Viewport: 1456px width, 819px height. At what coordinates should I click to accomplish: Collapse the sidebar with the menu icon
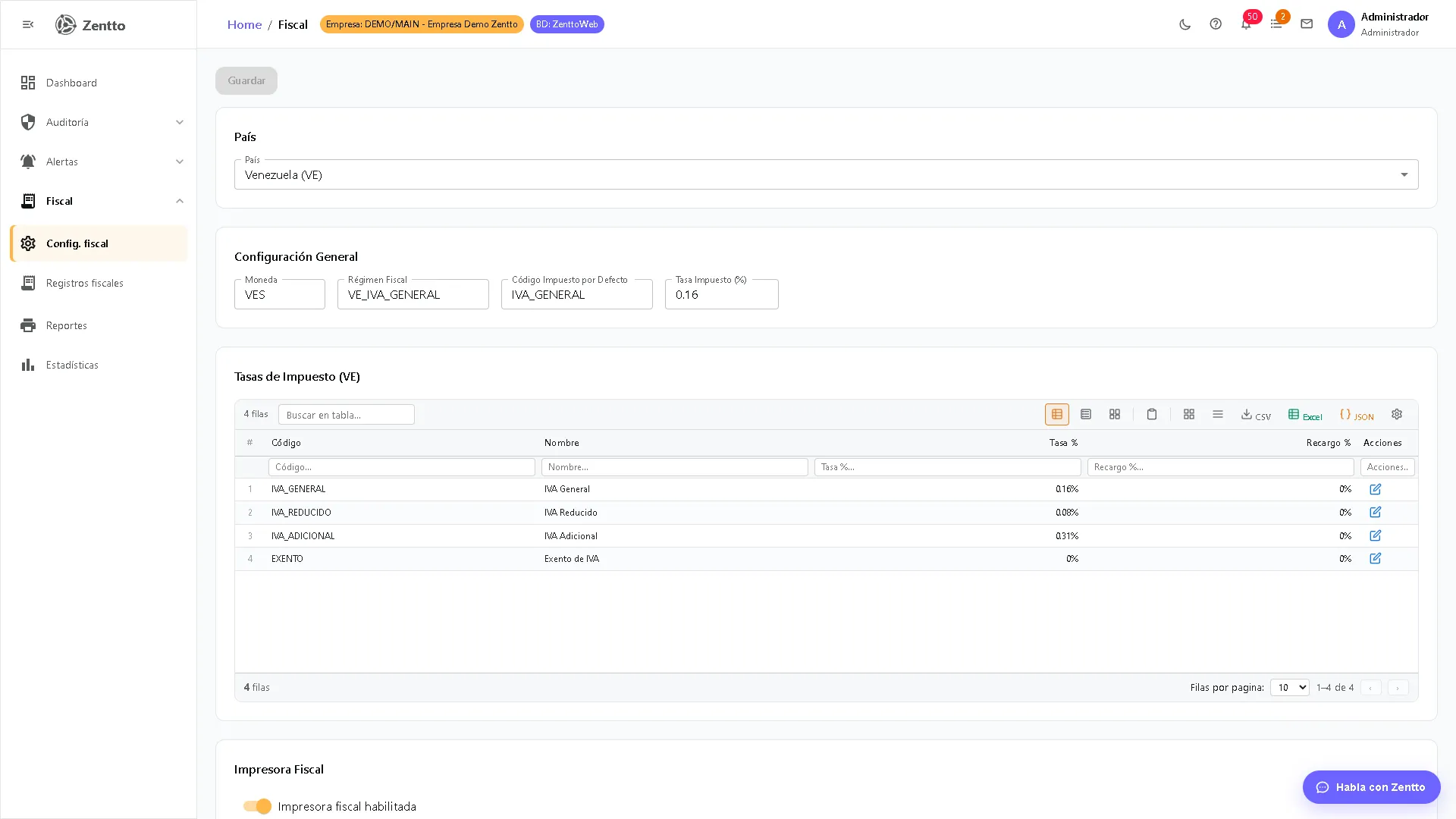[28, 24]
